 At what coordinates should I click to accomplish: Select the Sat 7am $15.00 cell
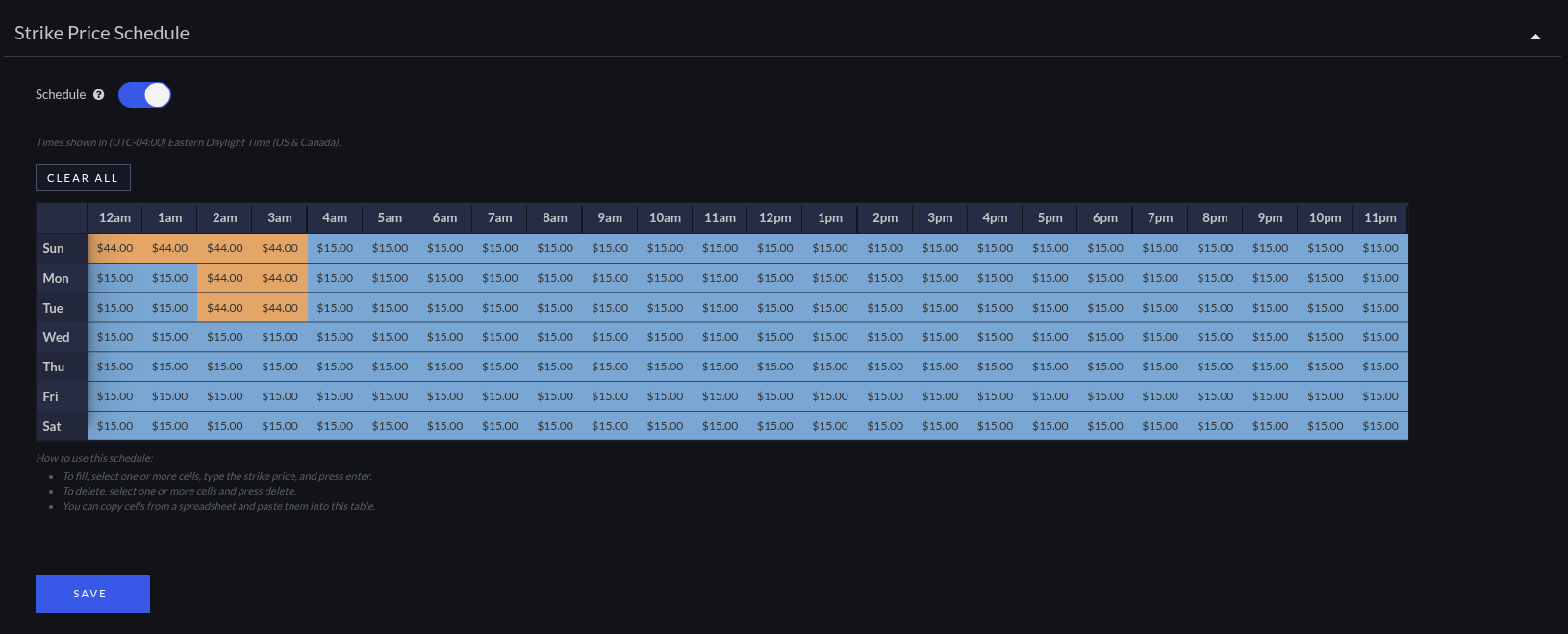(x=500, y=426)
